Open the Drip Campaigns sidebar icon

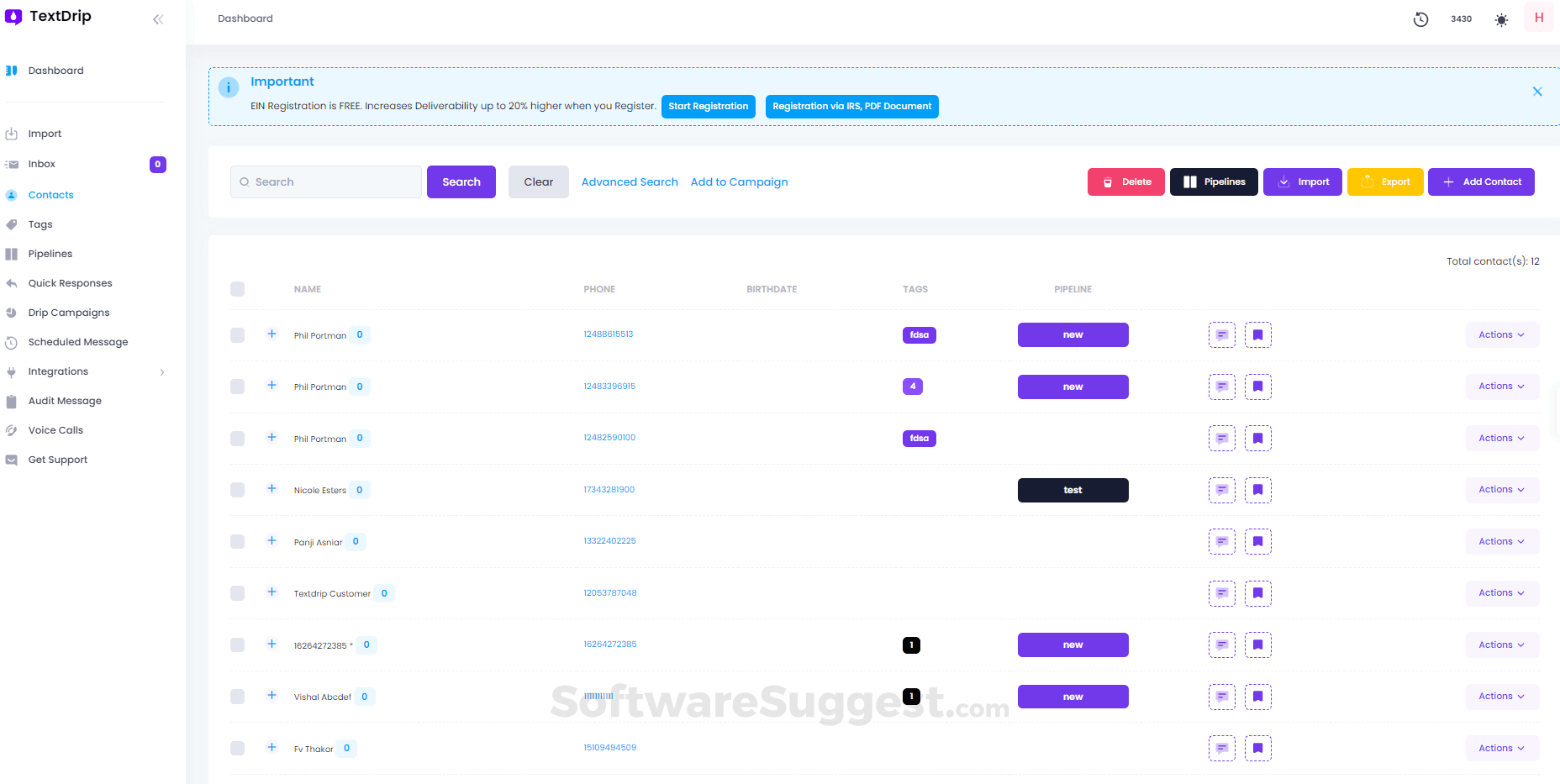coord(11,312)
